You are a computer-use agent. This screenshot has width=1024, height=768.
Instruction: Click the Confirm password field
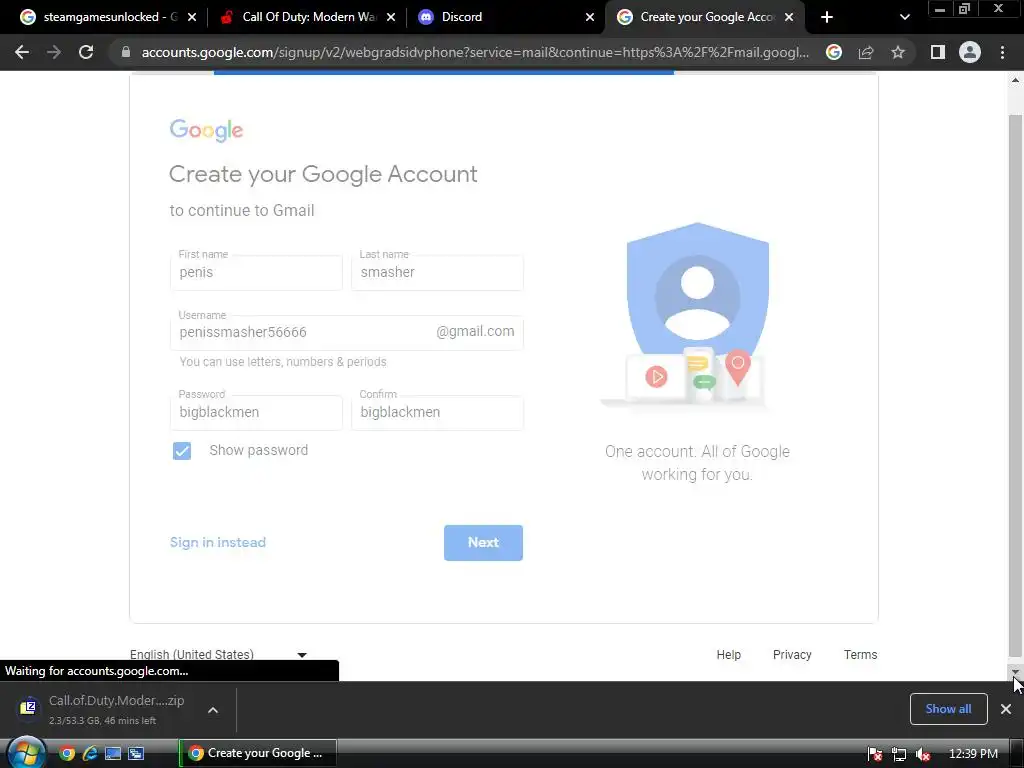(x=437, y=412)
